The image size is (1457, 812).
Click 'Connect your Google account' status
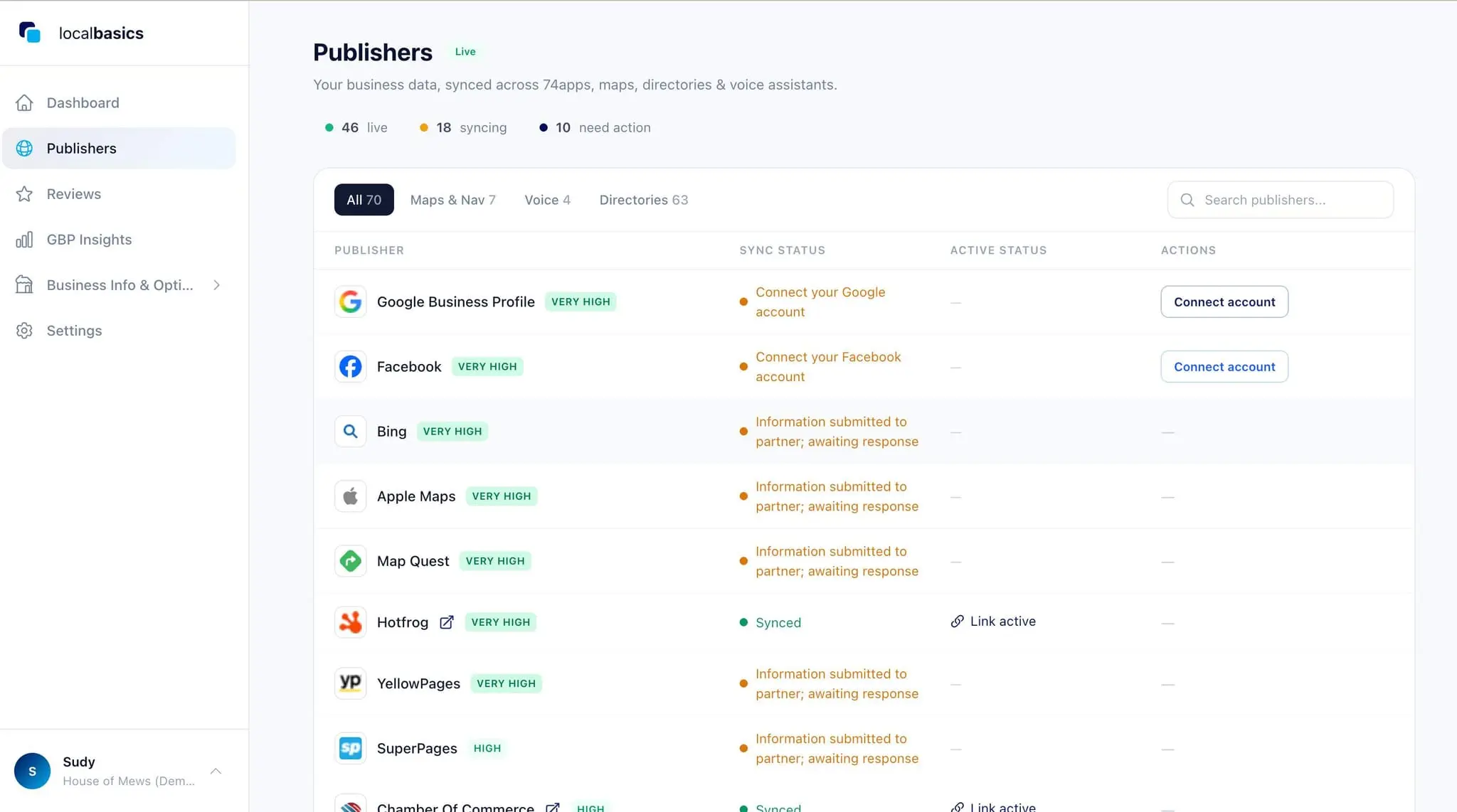(820, 301)
